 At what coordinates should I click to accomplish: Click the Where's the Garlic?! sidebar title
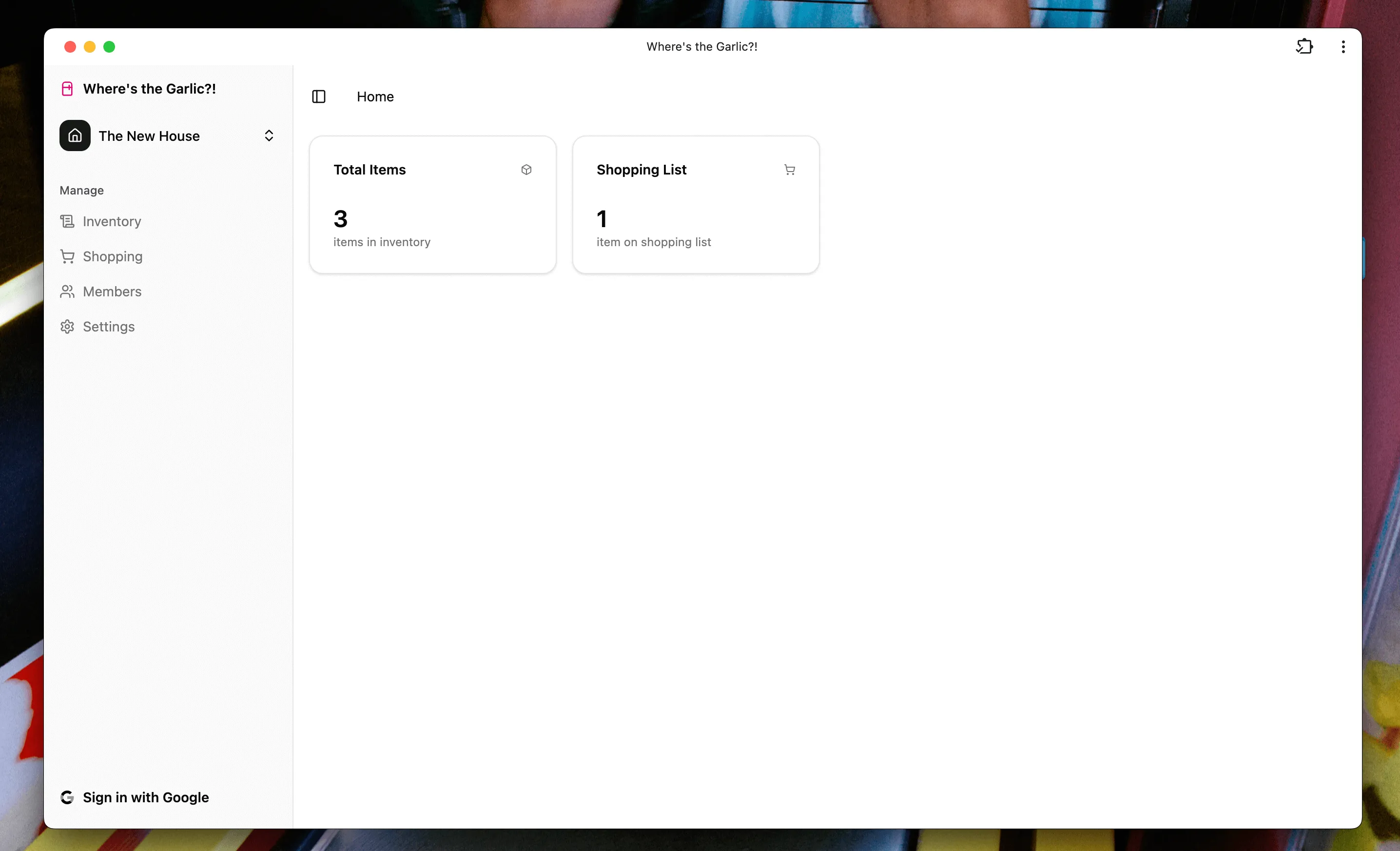point(150,89)
